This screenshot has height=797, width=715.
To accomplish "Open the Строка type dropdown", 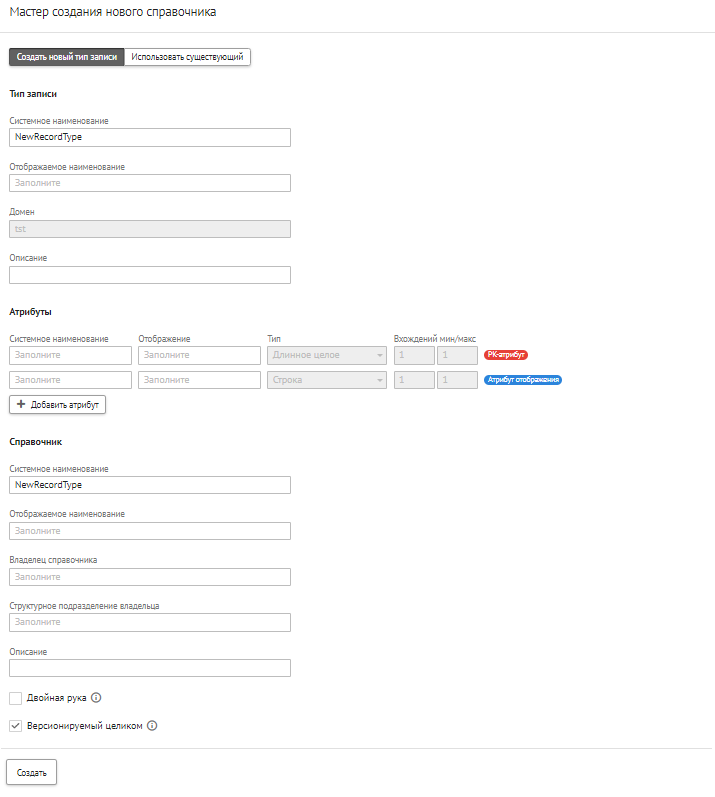I will (327, 380).
